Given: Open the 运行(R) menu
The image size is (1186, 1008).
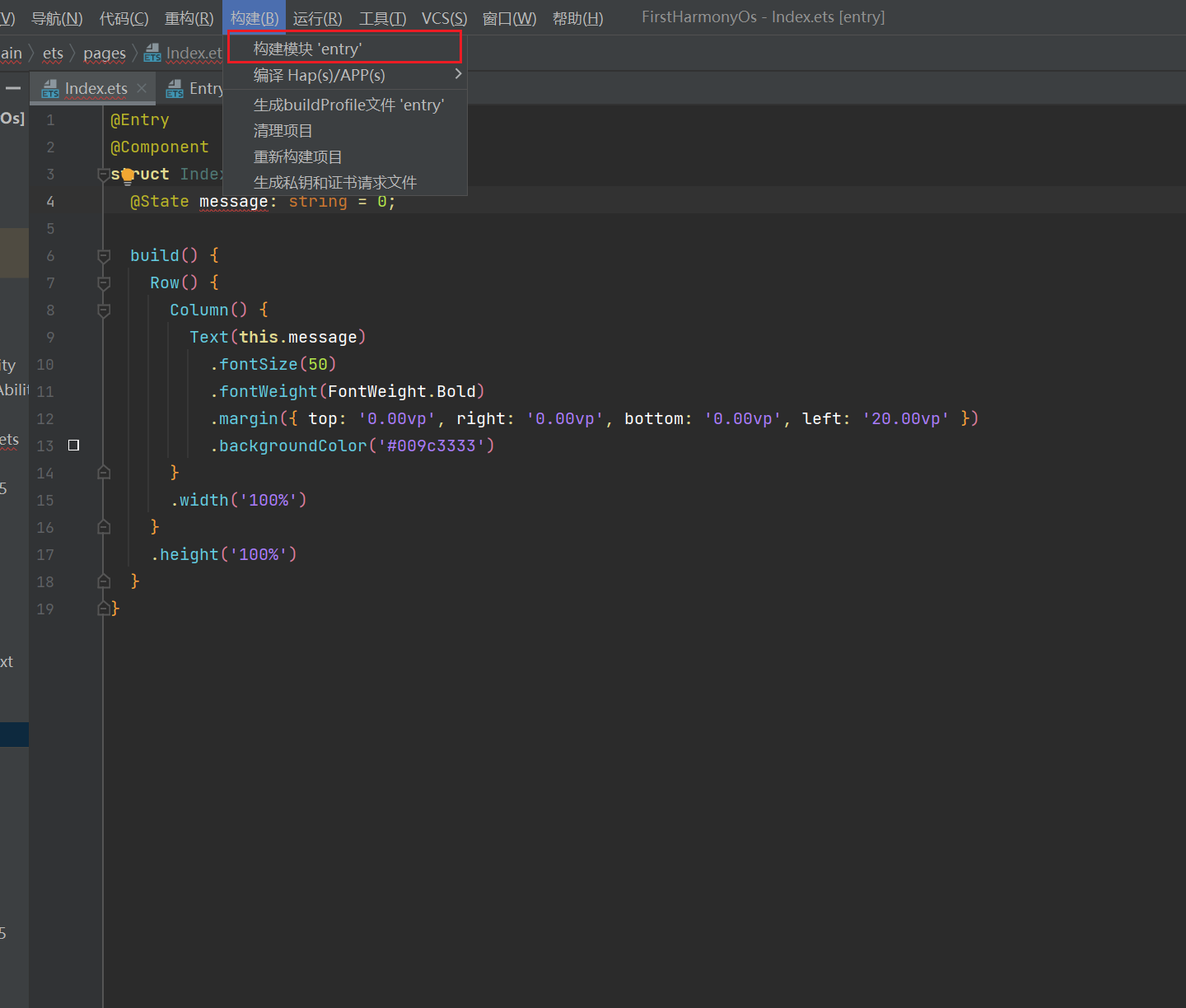Looking at the screenshot, I should coord(317,17).
